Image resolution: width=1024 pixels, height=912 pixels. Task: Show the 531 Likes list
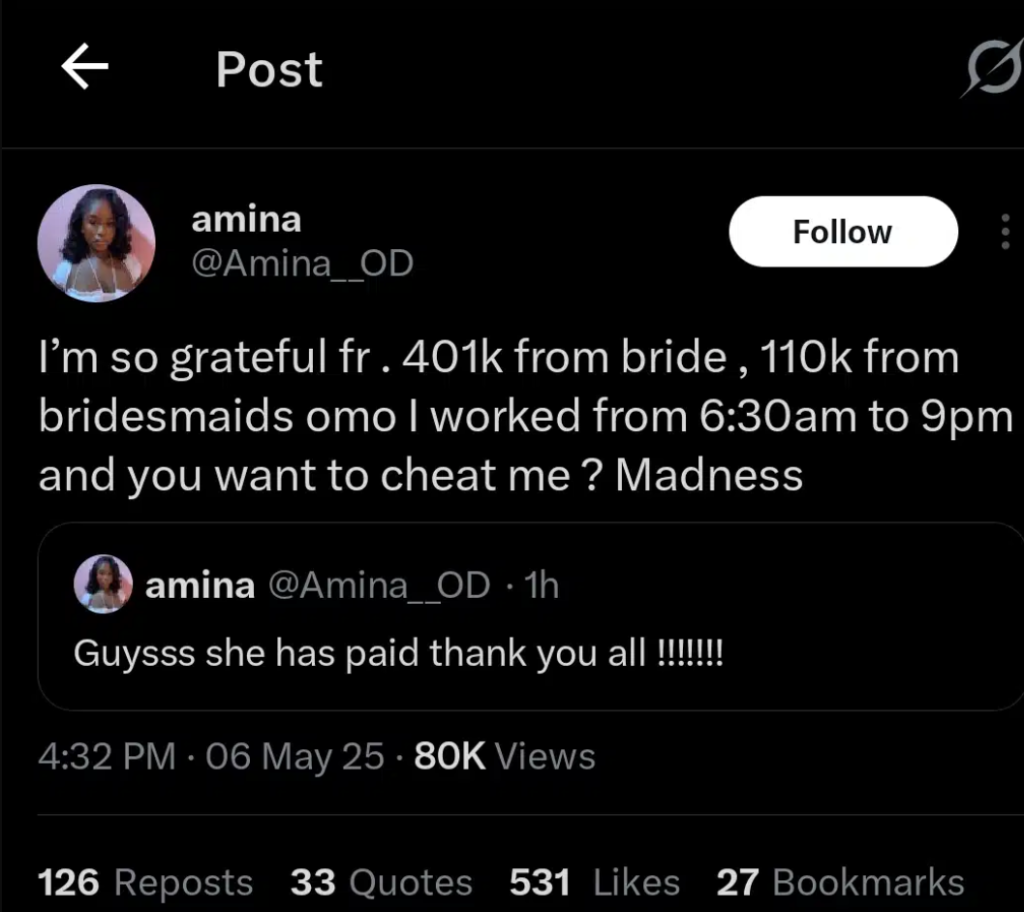pos(594,883)
